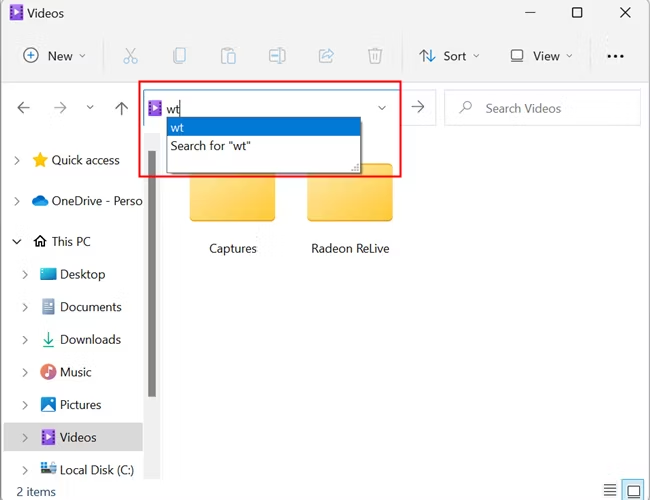
Task: Click the Share icon in toolbar
Action: tap(326, 56)
